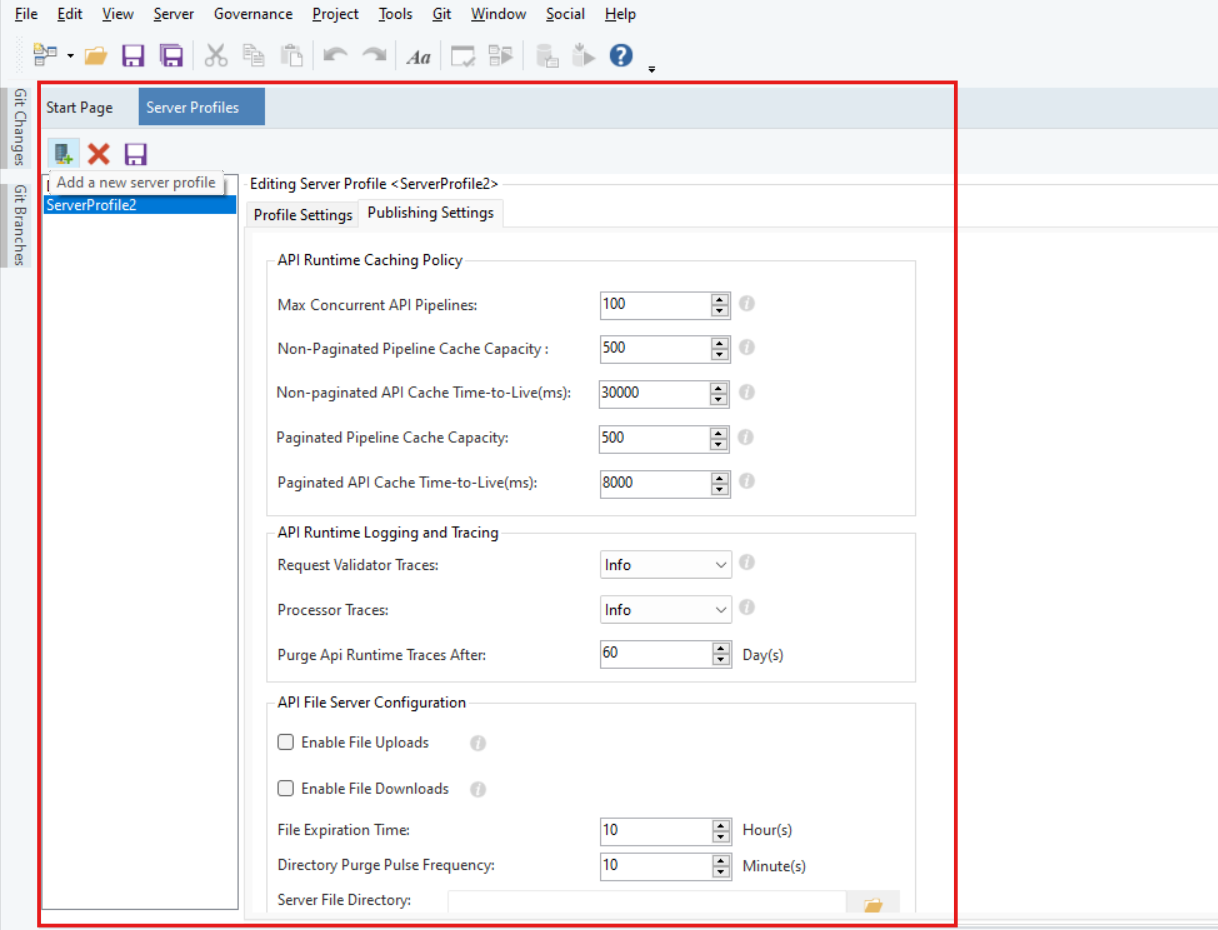Open help via the blue question mark icon
1218x930 pixels.
(621, 56)
